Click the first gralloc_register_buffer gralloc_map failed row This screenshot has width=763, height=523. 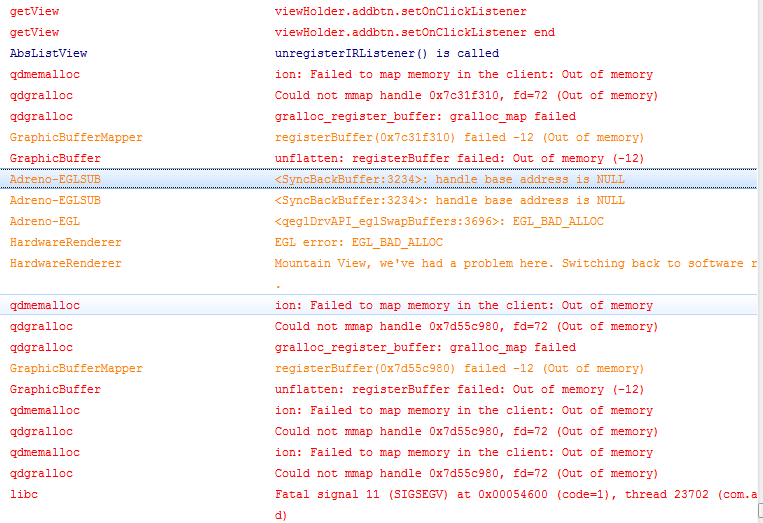(x=425, y=116)
